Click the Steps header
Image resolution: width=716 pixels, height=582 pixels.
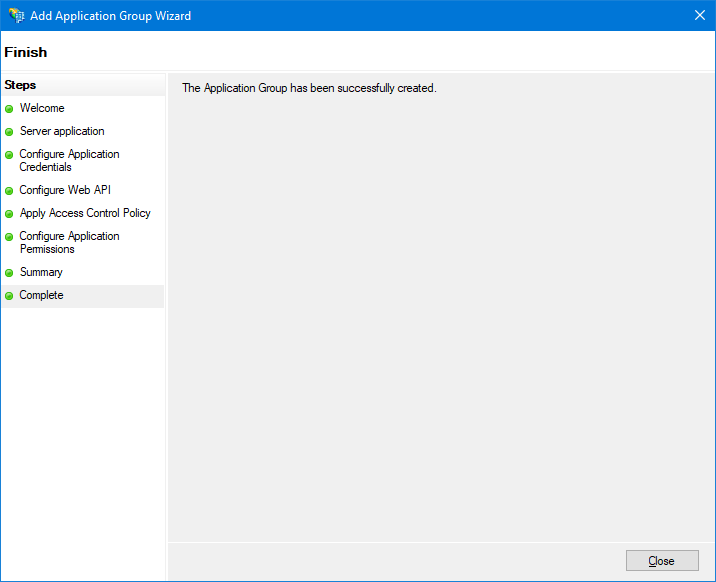tap(20, 85)
